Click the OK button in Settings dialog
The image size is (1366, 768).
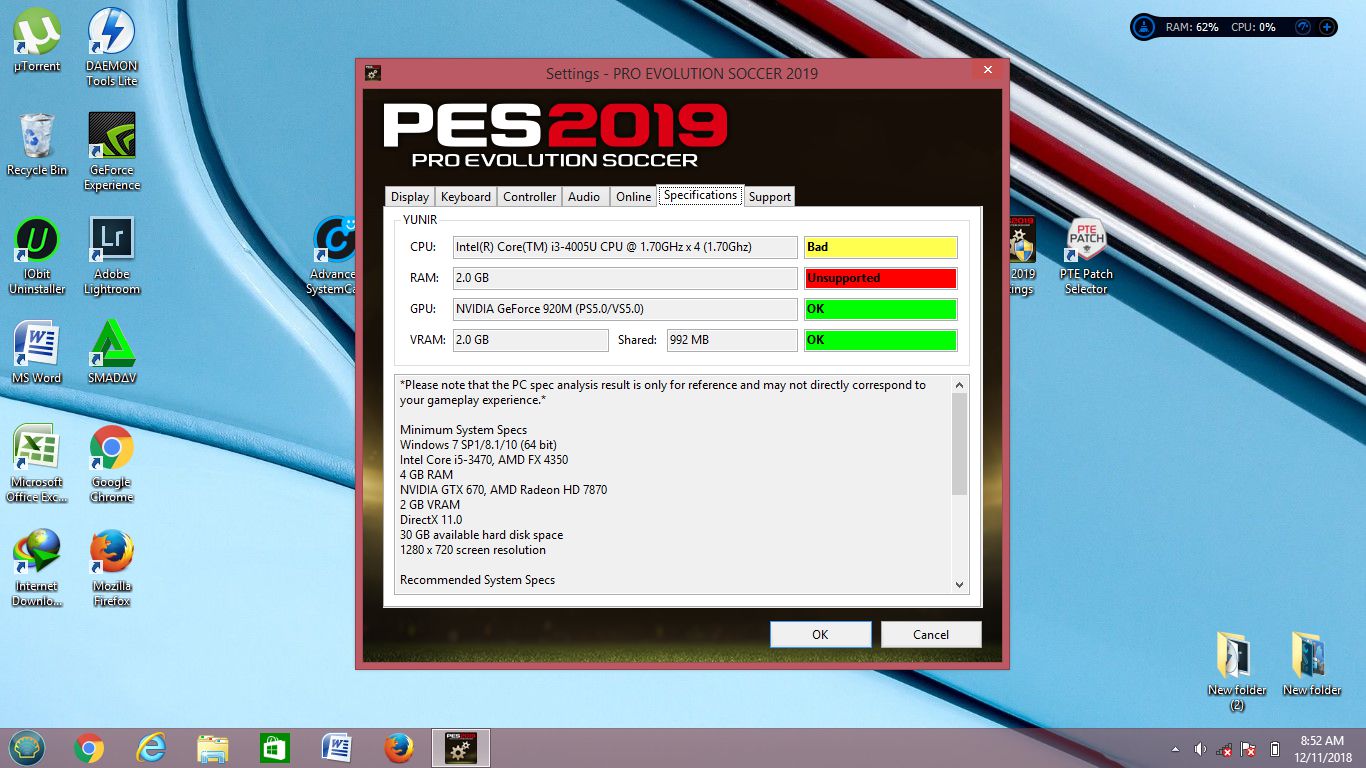coord(820,634)
